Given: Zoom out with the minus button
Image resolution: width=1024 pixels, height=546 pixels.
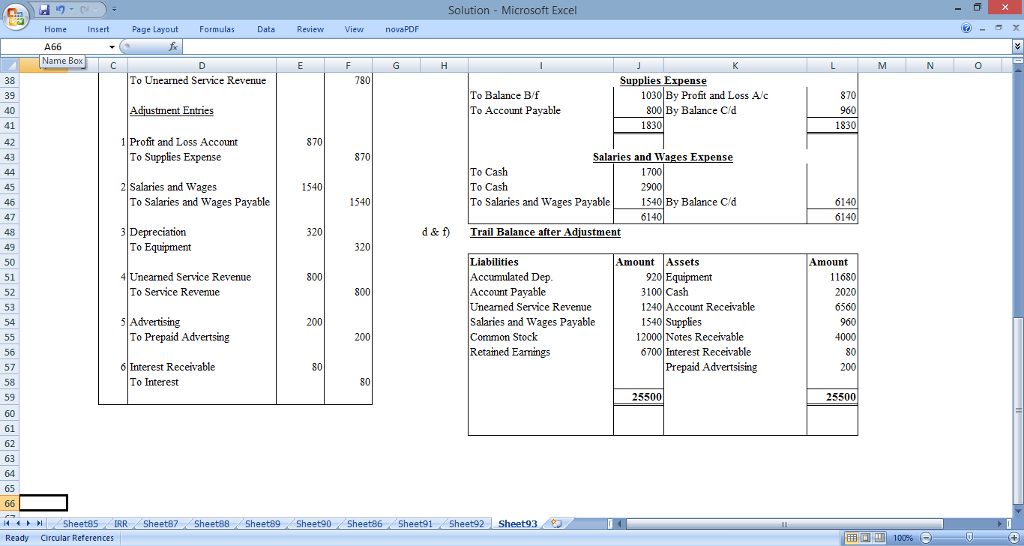Looking at the screenshot, I should (x=925, y=538).
